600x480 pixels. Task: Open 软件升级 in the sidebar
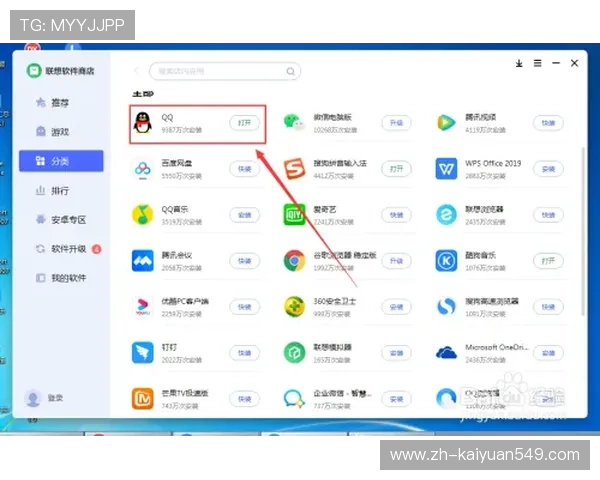(66, 248)
